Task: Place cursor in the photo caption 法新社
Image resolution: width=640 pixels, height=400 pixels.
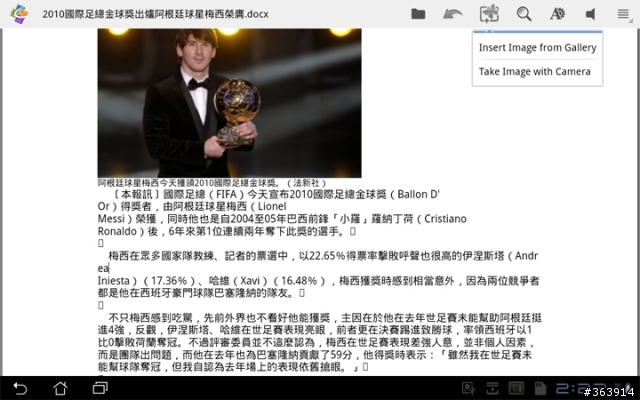Action: [306, 183]
